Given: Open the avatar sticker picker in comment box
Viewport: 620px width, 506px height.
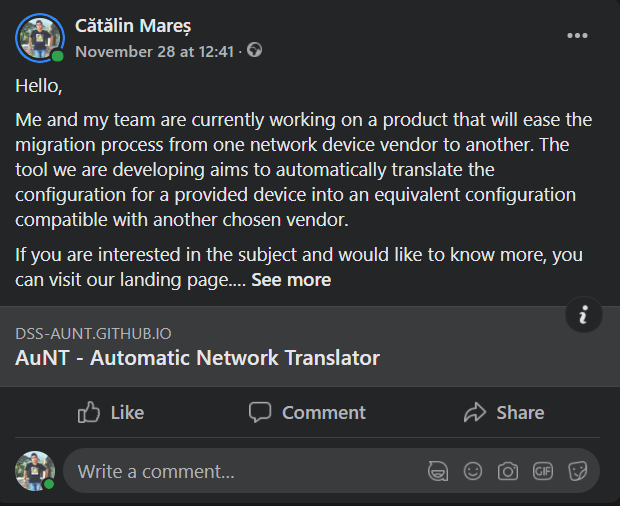Looking at the screenshot, I should coord(438,471).
